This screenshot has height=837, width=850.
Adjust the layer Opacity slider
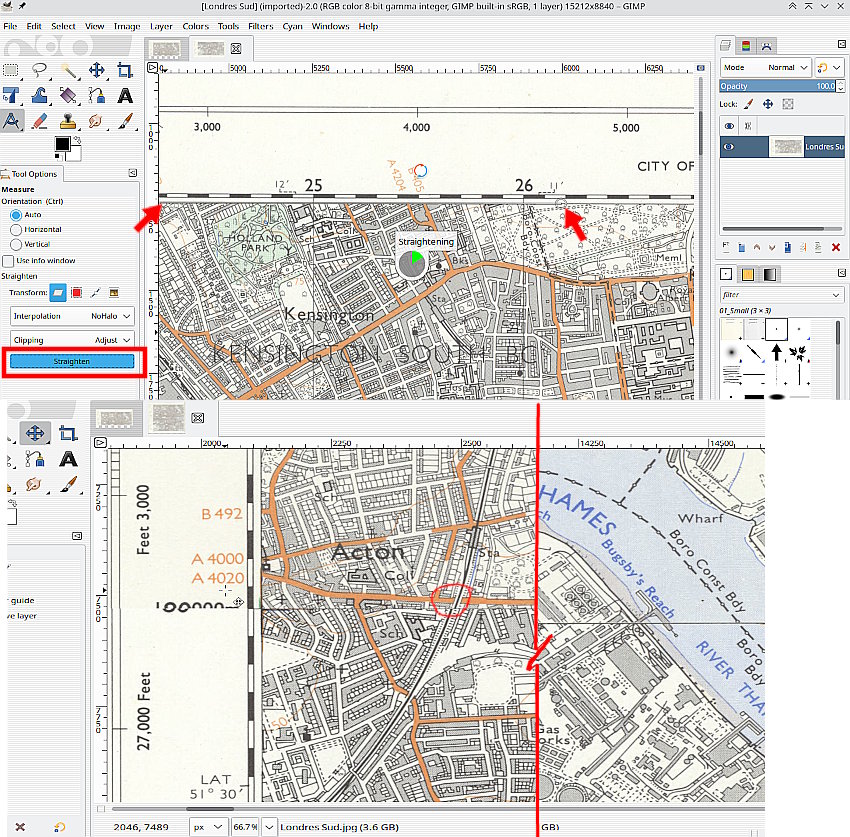click(x=777, y=87)
